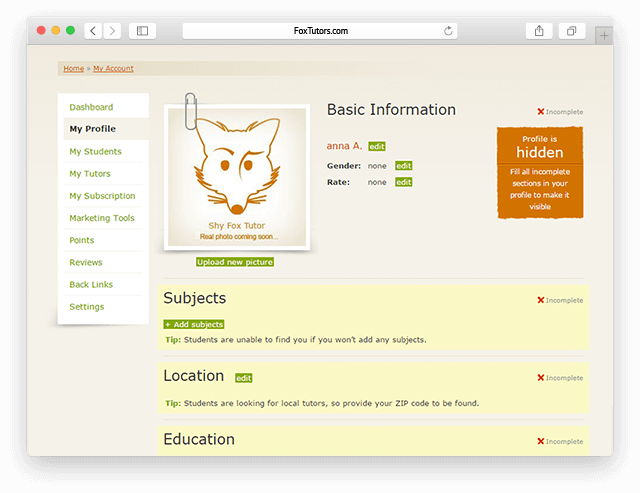Open Points in the sidebar menu

(82, 240)
